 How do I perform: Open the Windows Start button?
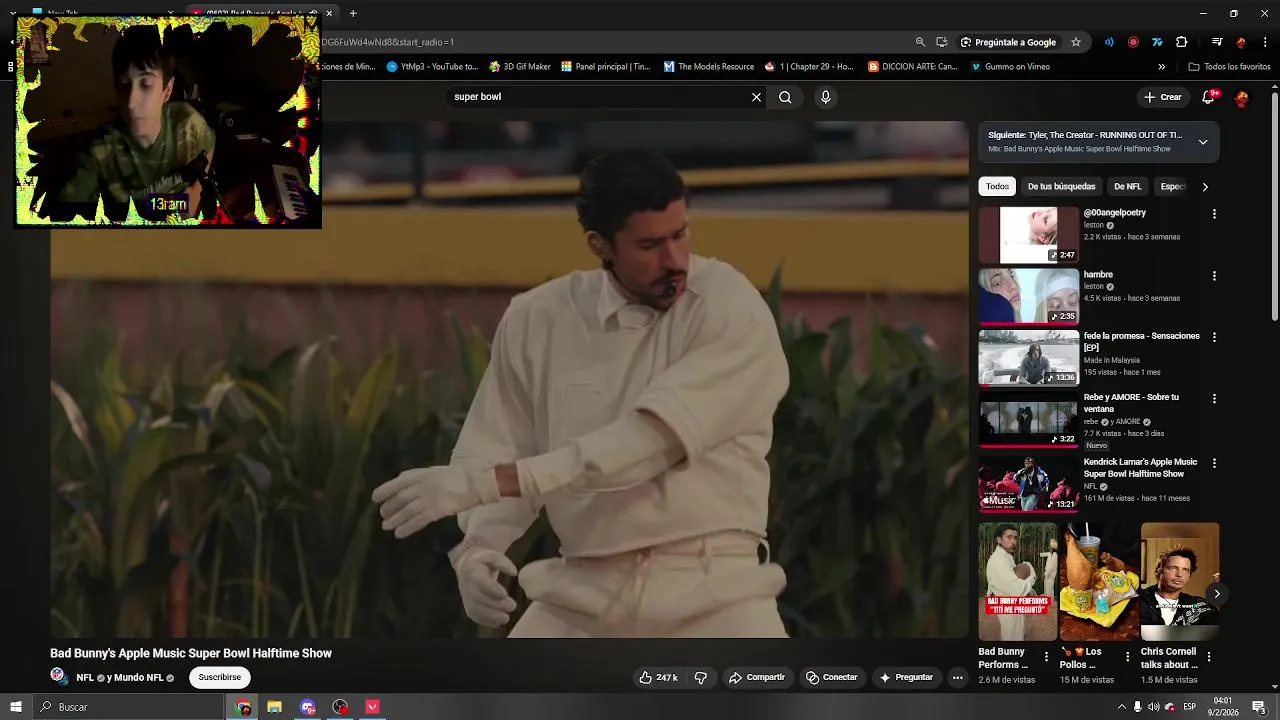tap(14, 707)
